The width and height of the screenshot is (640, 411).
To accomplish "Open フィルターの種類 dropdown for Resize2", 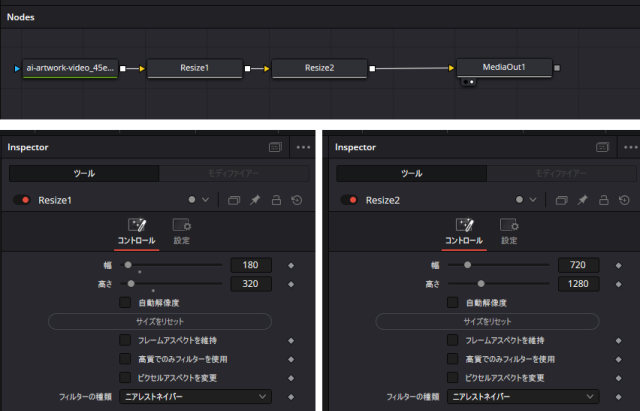I will click(x=523, y=397).
